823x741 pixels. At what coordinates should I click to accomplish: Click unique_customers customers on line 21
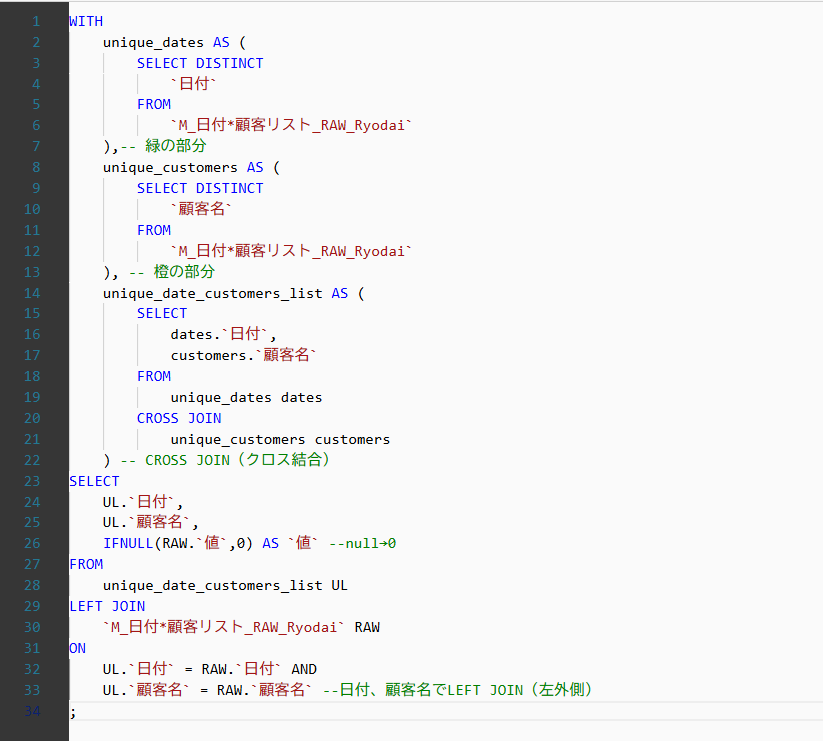(x=280, y=439)
